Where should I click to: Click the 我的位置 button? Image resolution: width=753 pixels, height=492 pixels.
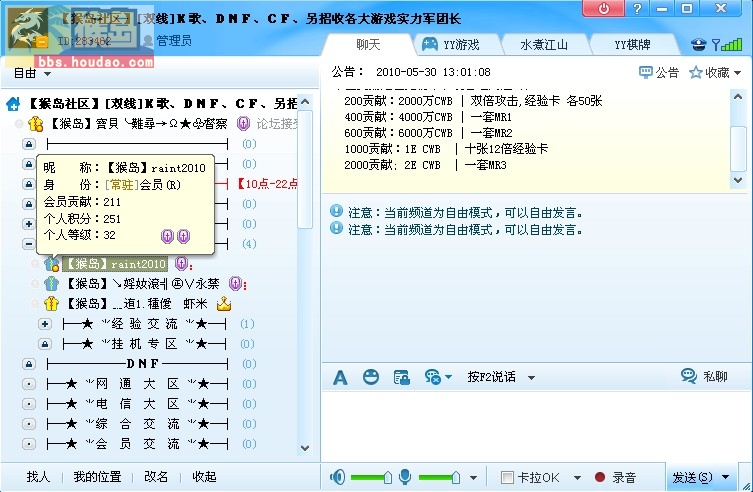[97, 477]
